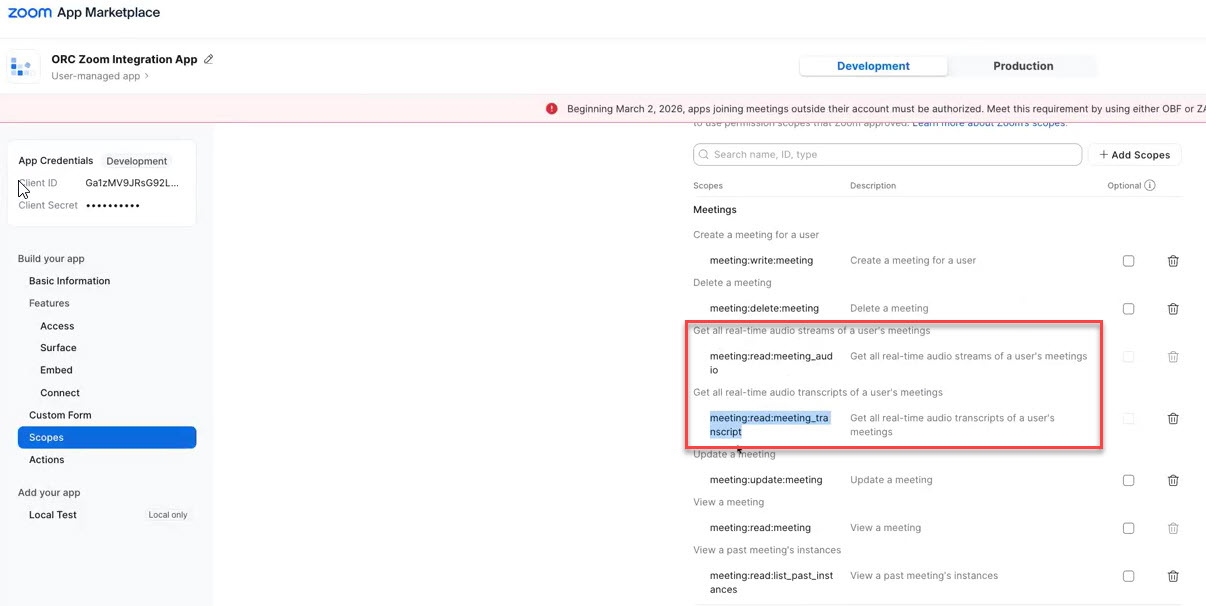Toggle optional checkbox for meeting:read:meeting_audio

point(1128,357)
